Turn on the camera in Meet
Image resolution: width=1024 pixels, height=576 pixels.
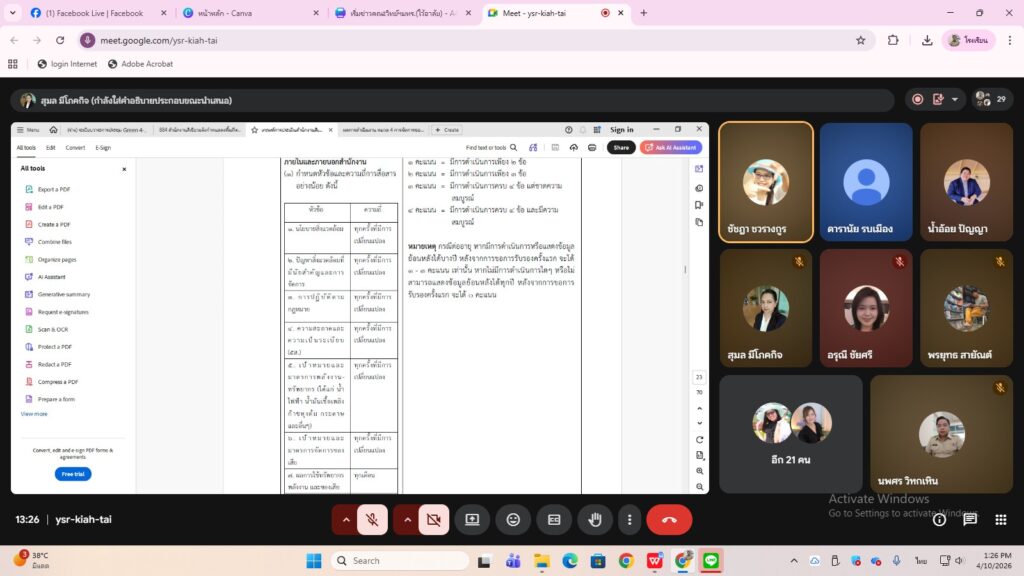pyautogui.click(x=433, y=520)
